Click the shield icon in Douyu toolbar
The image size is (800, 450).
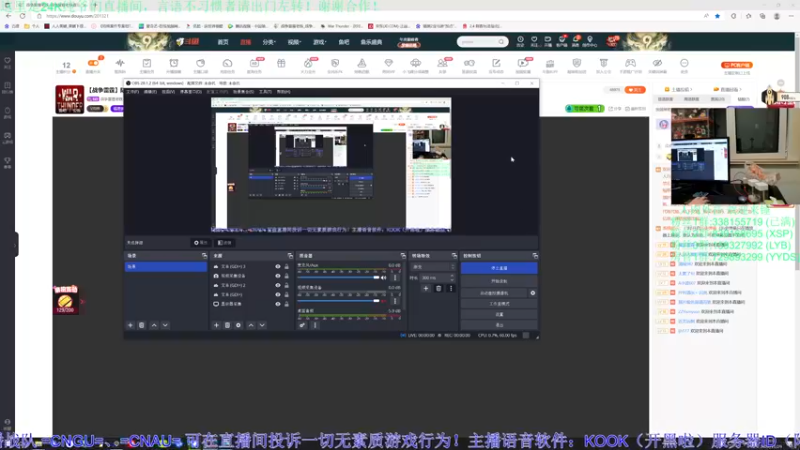pyautogui.click(x=577, y=63)
